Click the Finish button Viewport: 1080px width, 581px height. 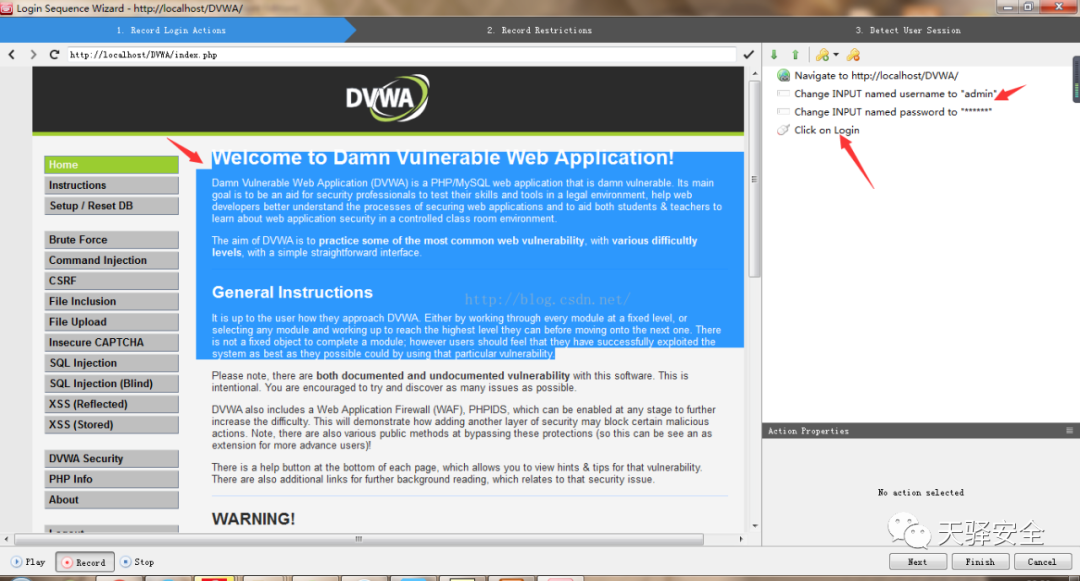980,562
